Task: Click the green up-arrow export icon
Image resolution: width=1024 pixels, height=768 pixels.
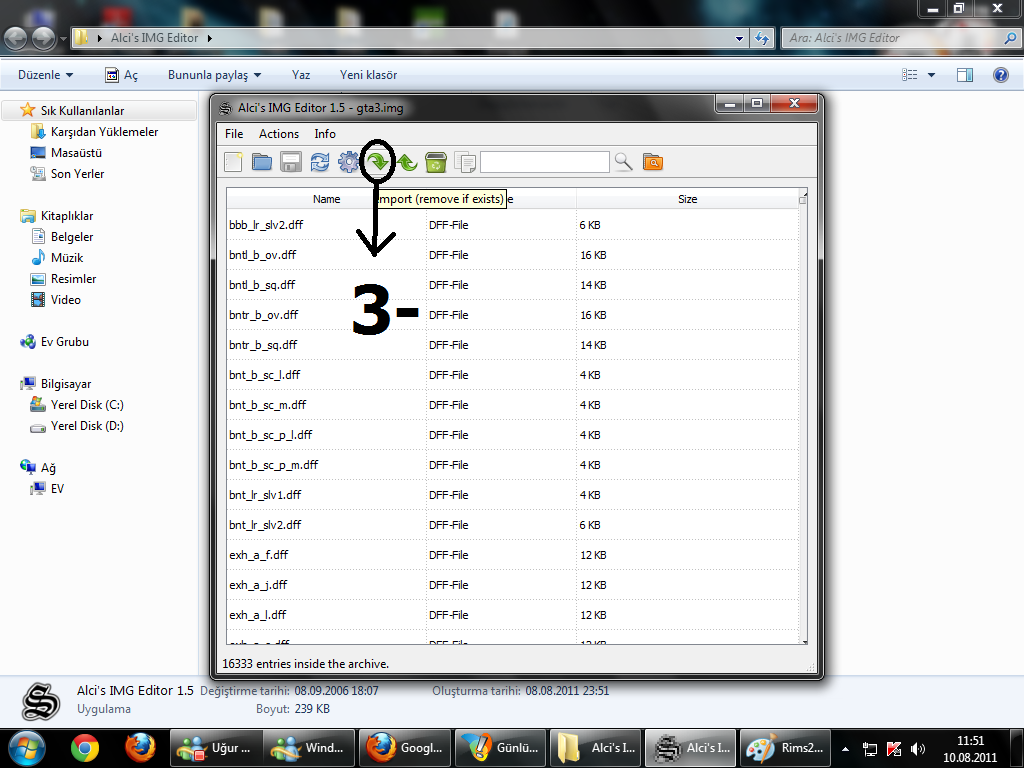Action: coord(407,162)
